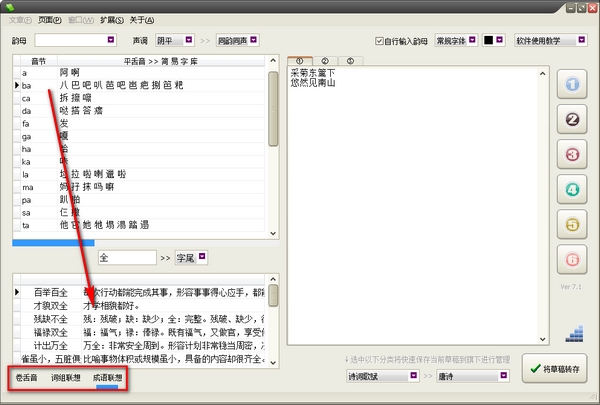Click the green app logo in title bar

click(x=10, y=7)
